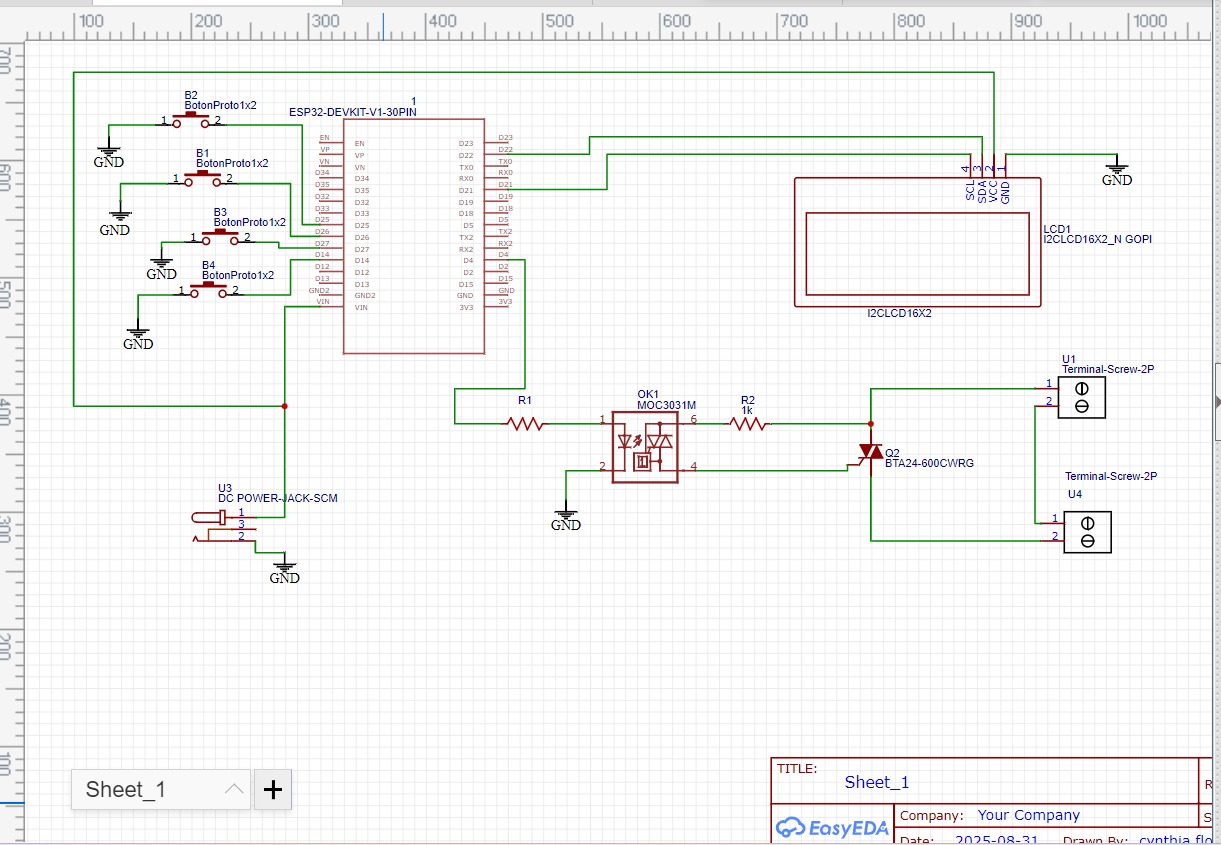Select the I2C LCD 16x2 display component
1221x845 pixels.
point(916,242)
